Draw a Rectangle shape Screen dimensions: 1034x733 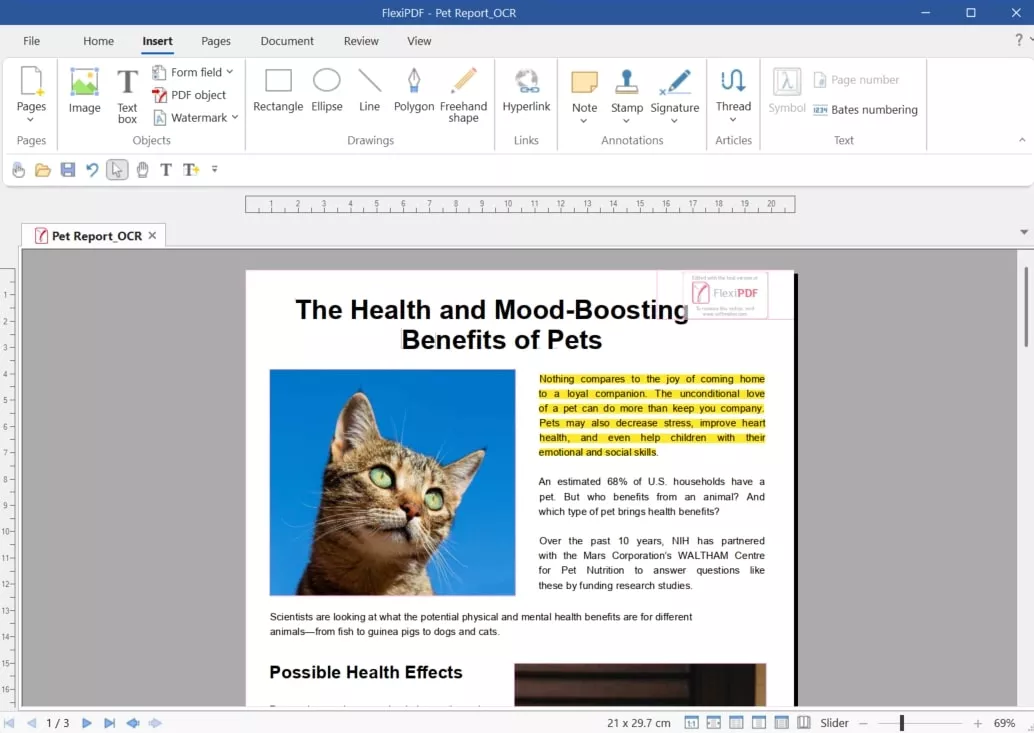click(x=278, y=91)
